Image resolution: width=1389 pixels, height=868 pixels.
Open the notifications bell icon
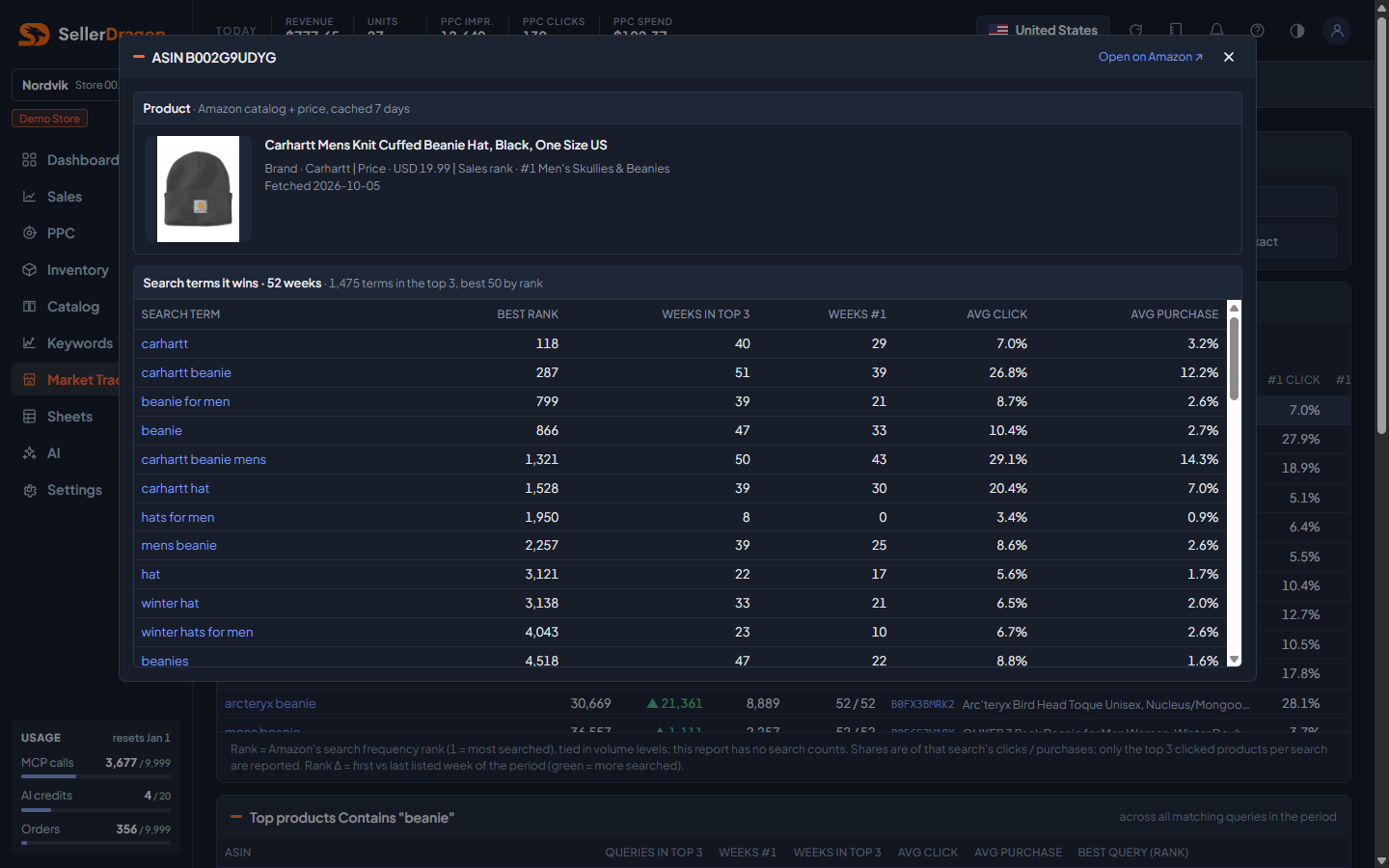click(1216, 31)
